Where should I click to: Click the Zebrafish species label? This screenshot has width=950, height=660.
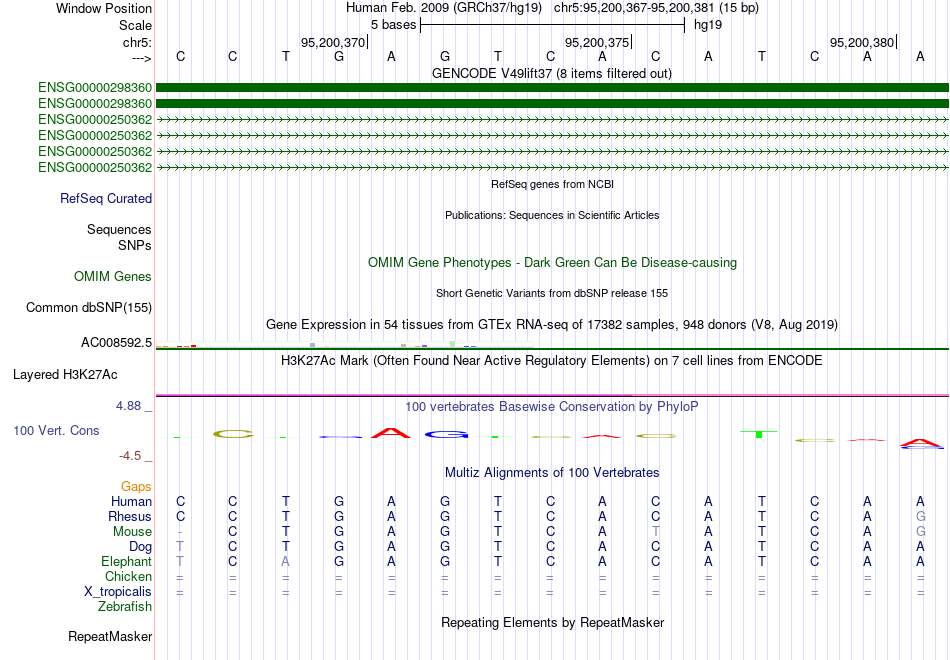[x=125, y=607]
